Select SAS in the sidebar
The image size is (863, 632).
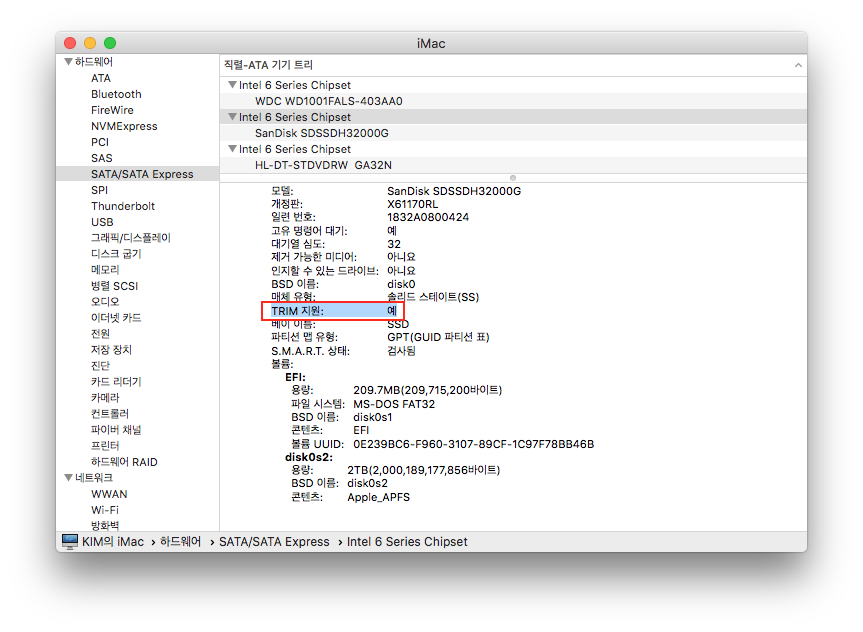pyautogui.click(x=101, y=158)
